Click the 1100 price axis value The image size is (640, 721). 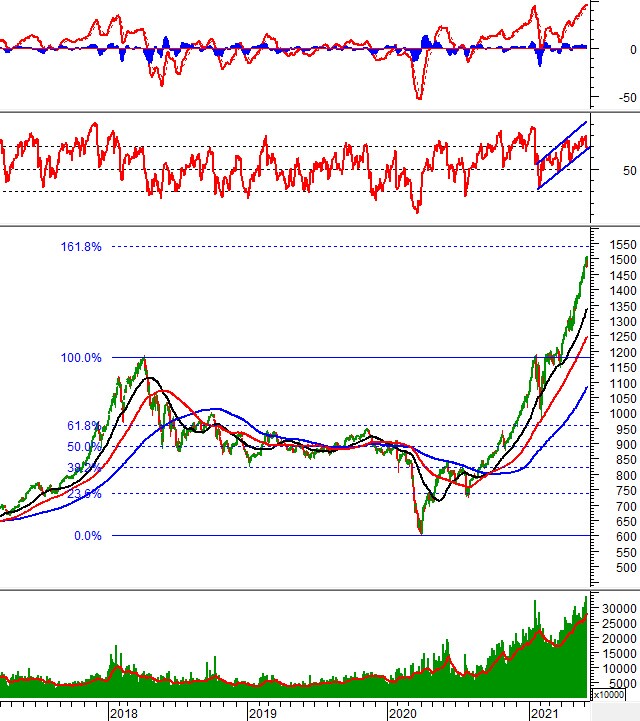coord(623,383)
